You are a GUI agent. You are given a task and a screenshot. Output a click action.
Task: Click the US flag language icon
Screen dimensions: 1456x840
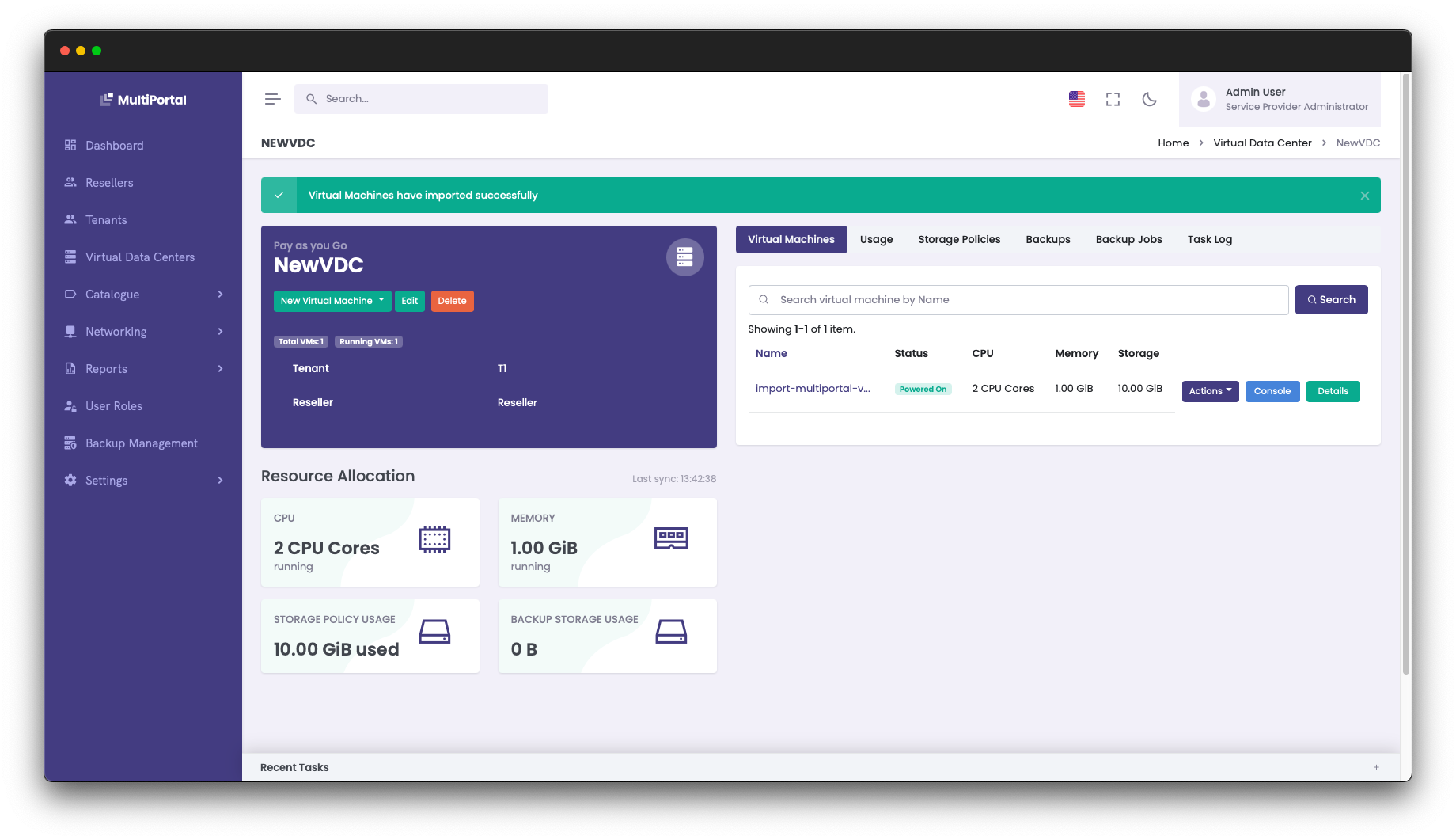pos(1076,99)
